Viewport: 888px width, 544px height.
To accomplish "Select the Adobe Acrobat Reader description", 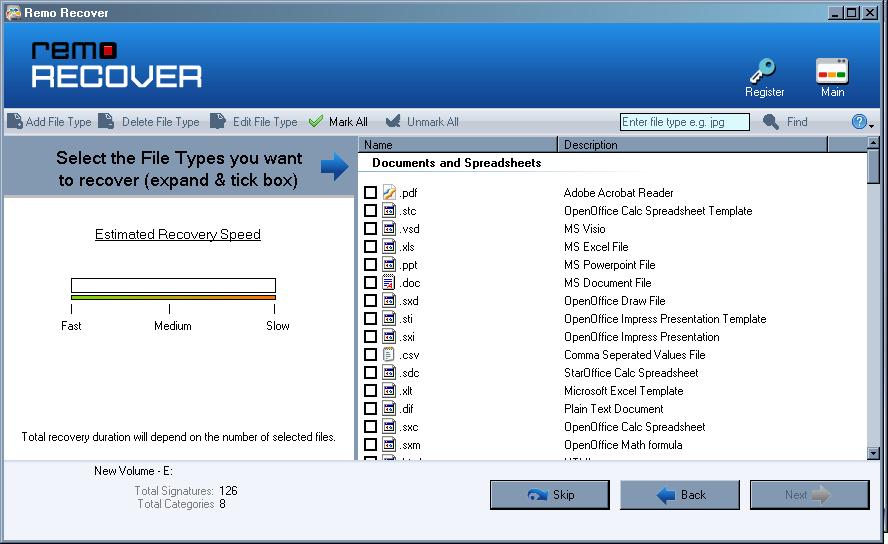I will (x=618, y=192).
